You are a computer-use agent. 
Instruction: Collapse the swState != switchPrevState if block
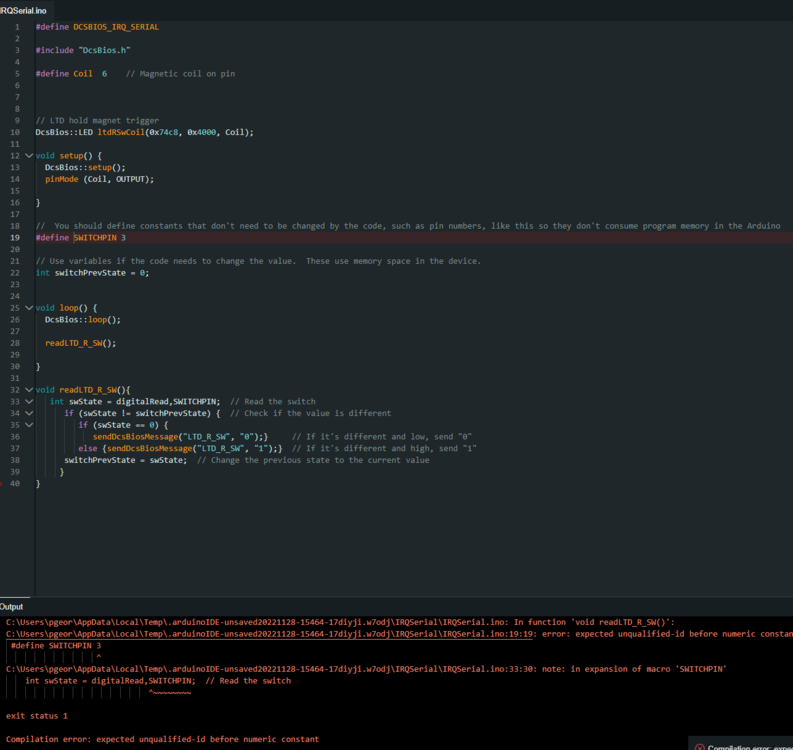click(29, 413)
